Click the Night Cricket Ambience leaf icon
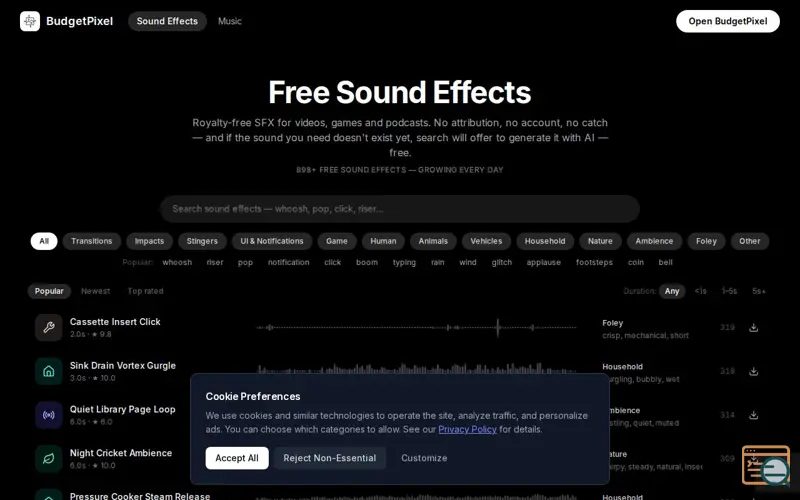 pyautogui.click(x=48, y=459)
